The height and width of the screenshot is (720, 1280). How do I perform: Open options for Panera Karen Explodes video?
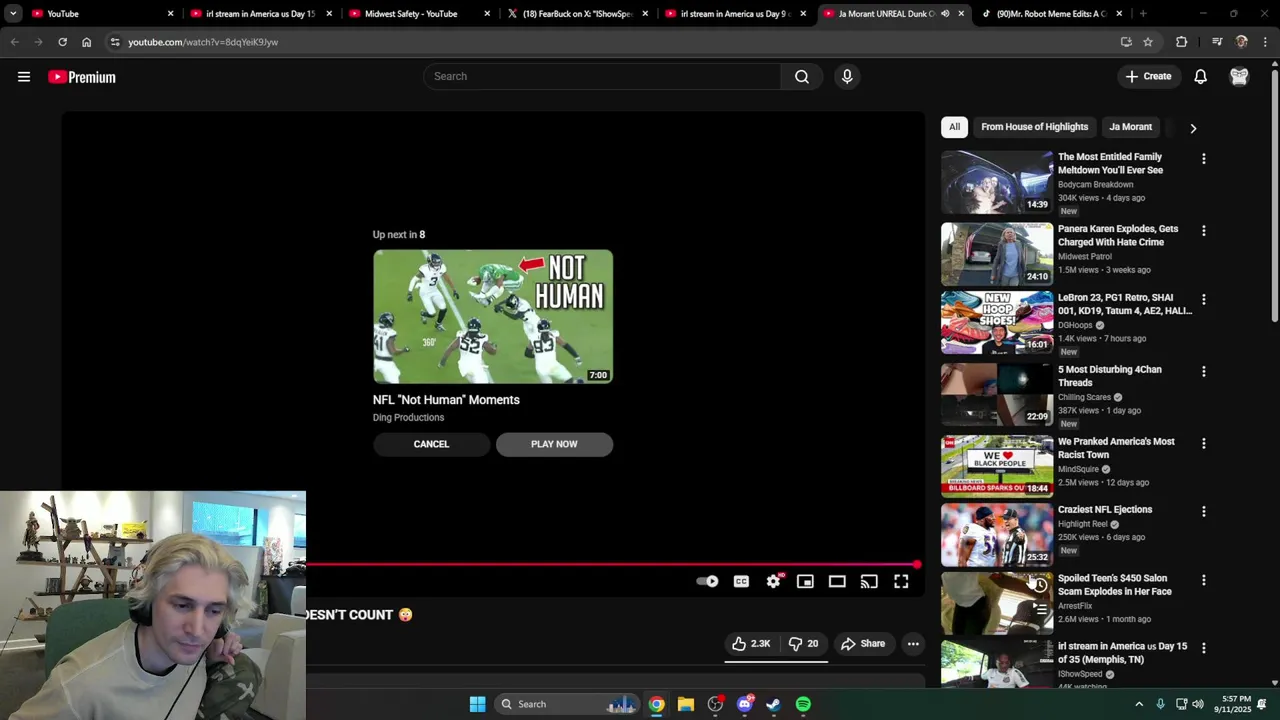[1204, 231]
